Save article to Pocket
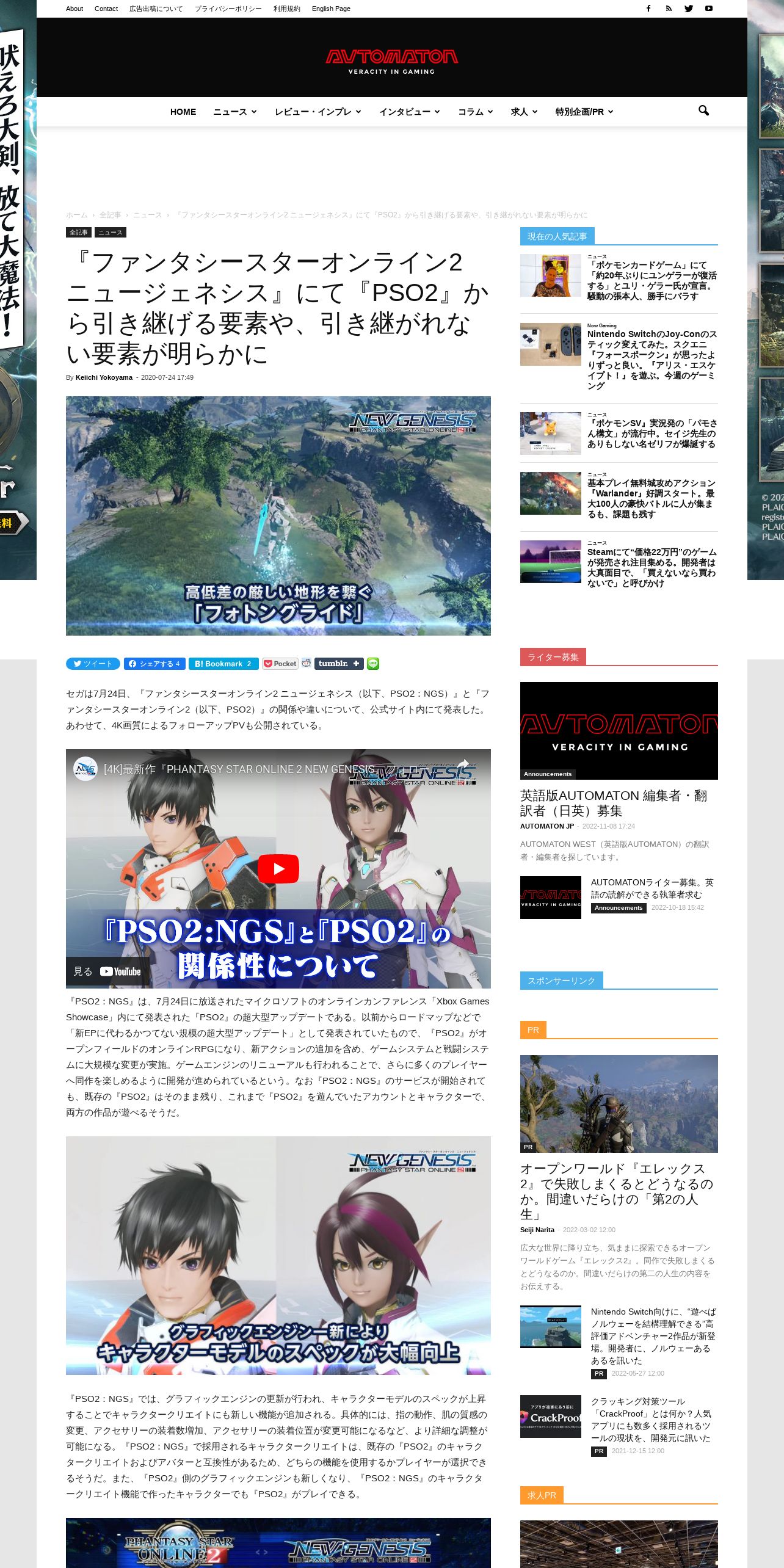The image size is (784, 1568). [x=280, y=664]
